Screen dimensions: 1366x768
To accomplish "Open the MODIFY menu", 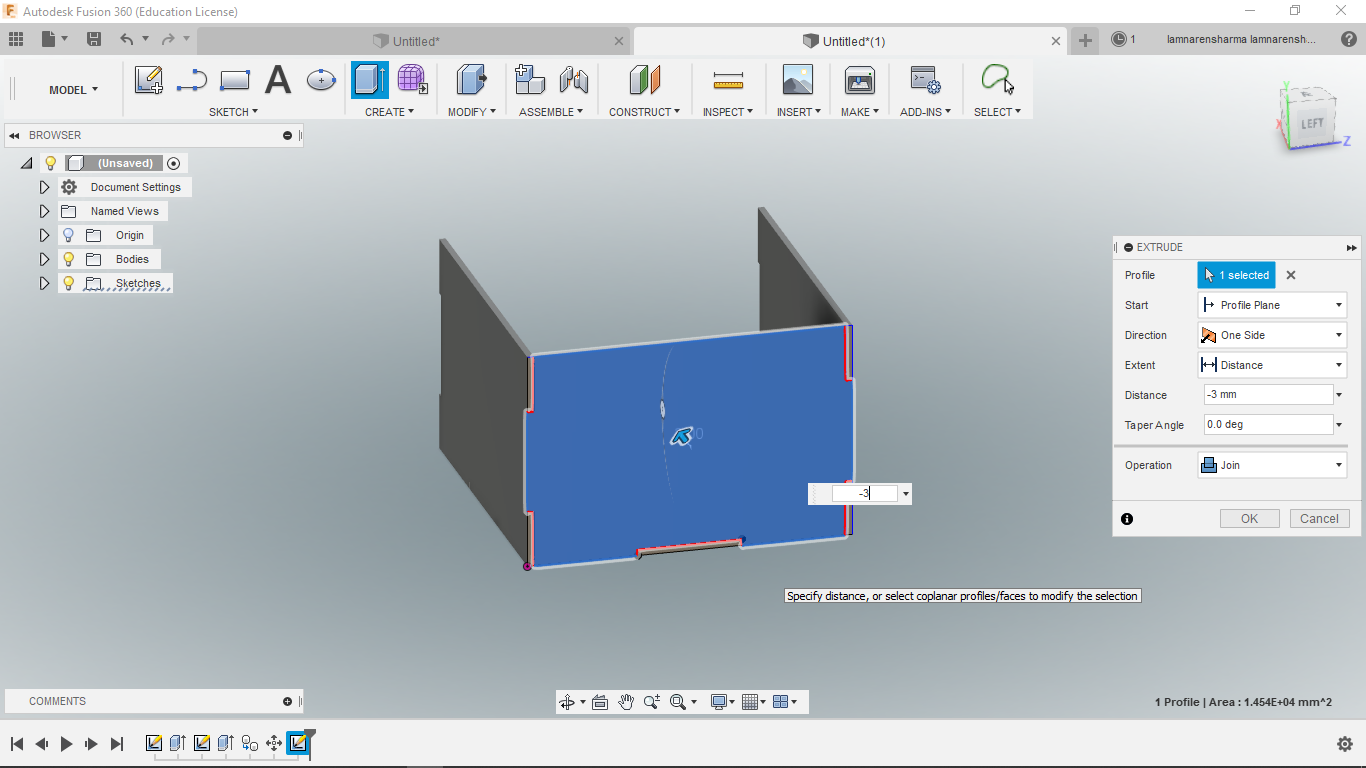I will pos(471,112).
